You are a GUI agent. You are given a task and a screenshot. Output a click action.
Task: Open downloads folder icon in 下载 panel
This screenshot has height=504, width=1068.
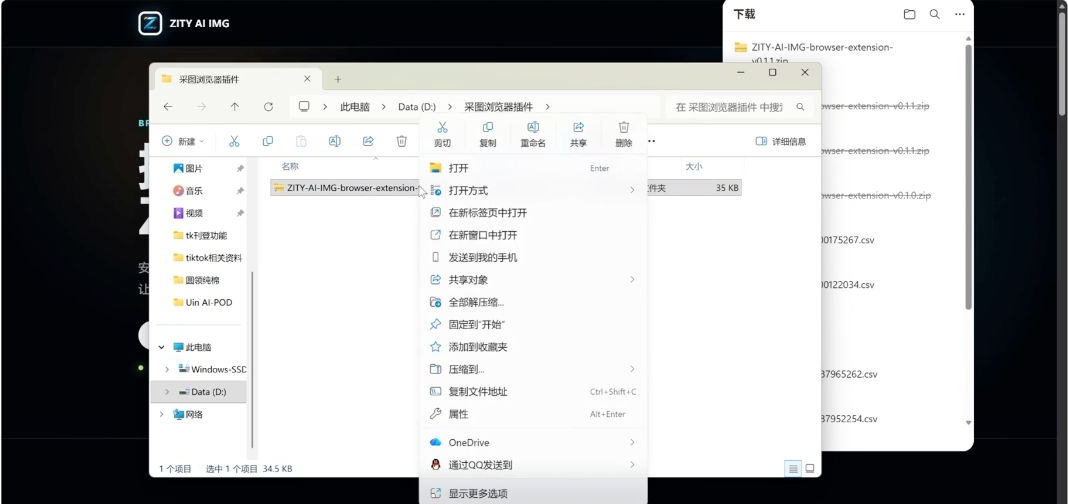tap(909, 14)
